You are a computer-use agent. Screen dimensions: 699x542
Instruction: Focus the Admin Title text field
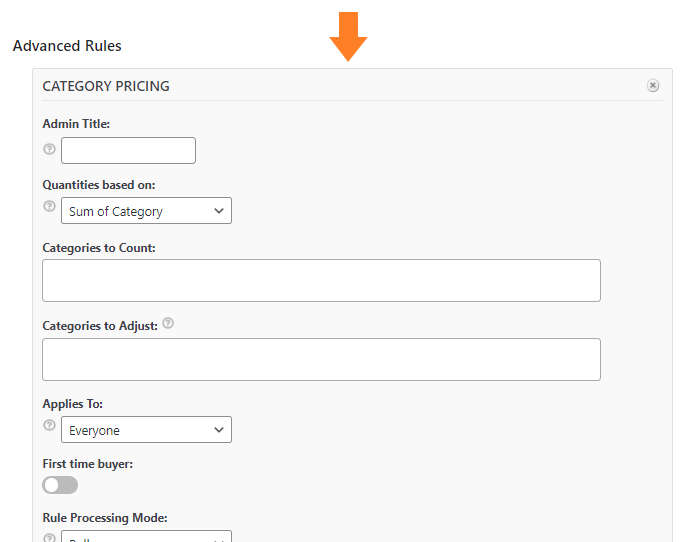[128, 150]
